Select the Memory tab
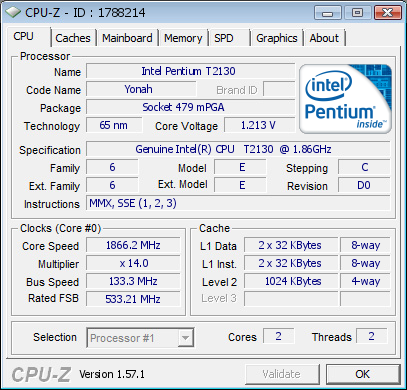Screen dimensions: 407x390 [x=183, y=38]
